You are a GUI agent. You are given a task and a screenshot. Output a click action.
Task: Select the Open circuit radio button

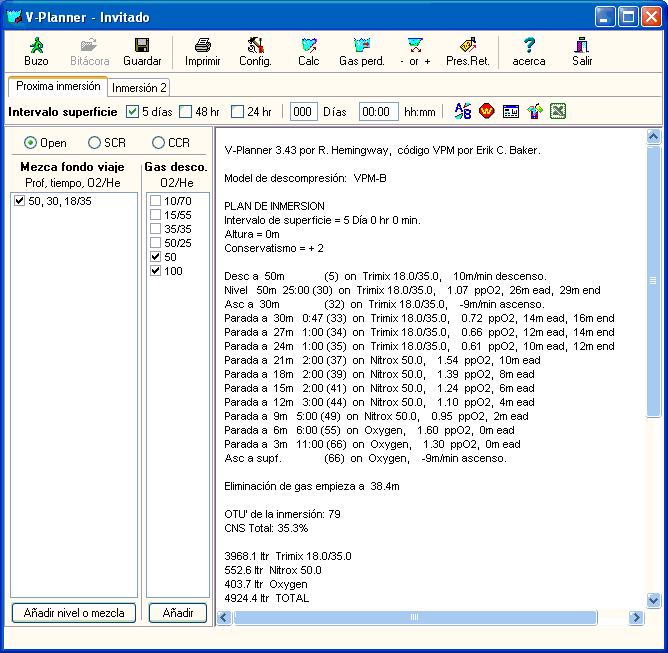pyautogui.click(x=30, y=143)
